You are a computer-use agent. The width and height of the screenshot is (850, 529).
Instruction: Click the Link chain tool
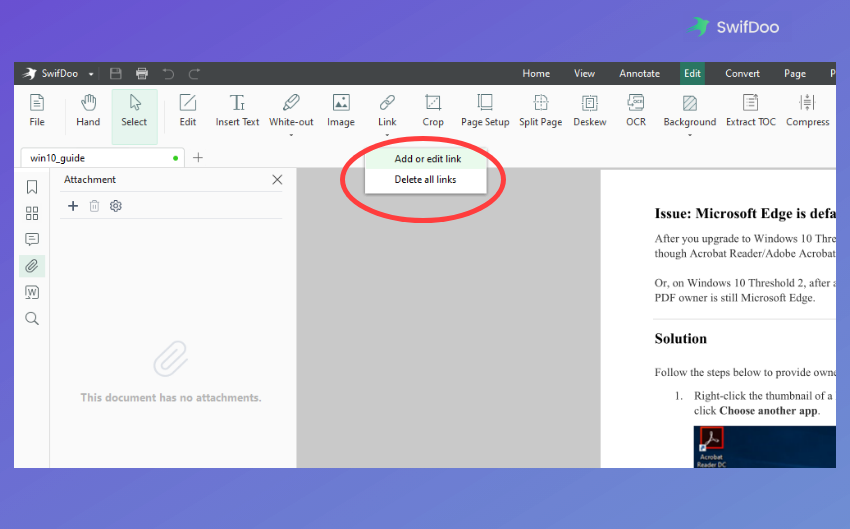click(x=387, y=111)
